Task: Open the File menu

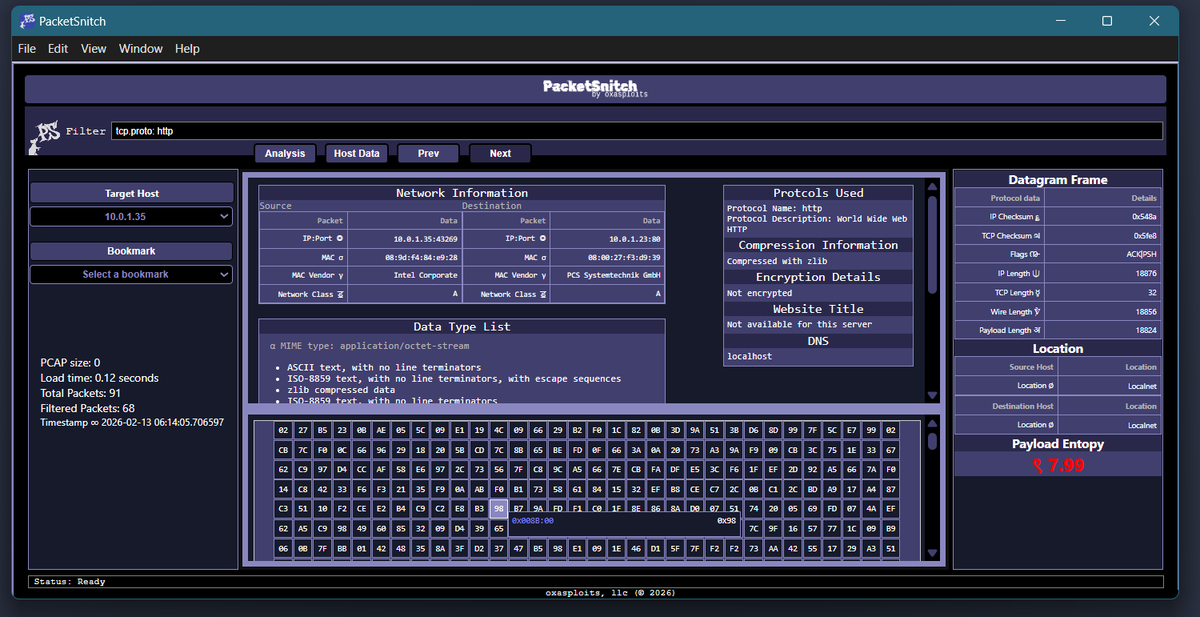Action: click(27, 48)
